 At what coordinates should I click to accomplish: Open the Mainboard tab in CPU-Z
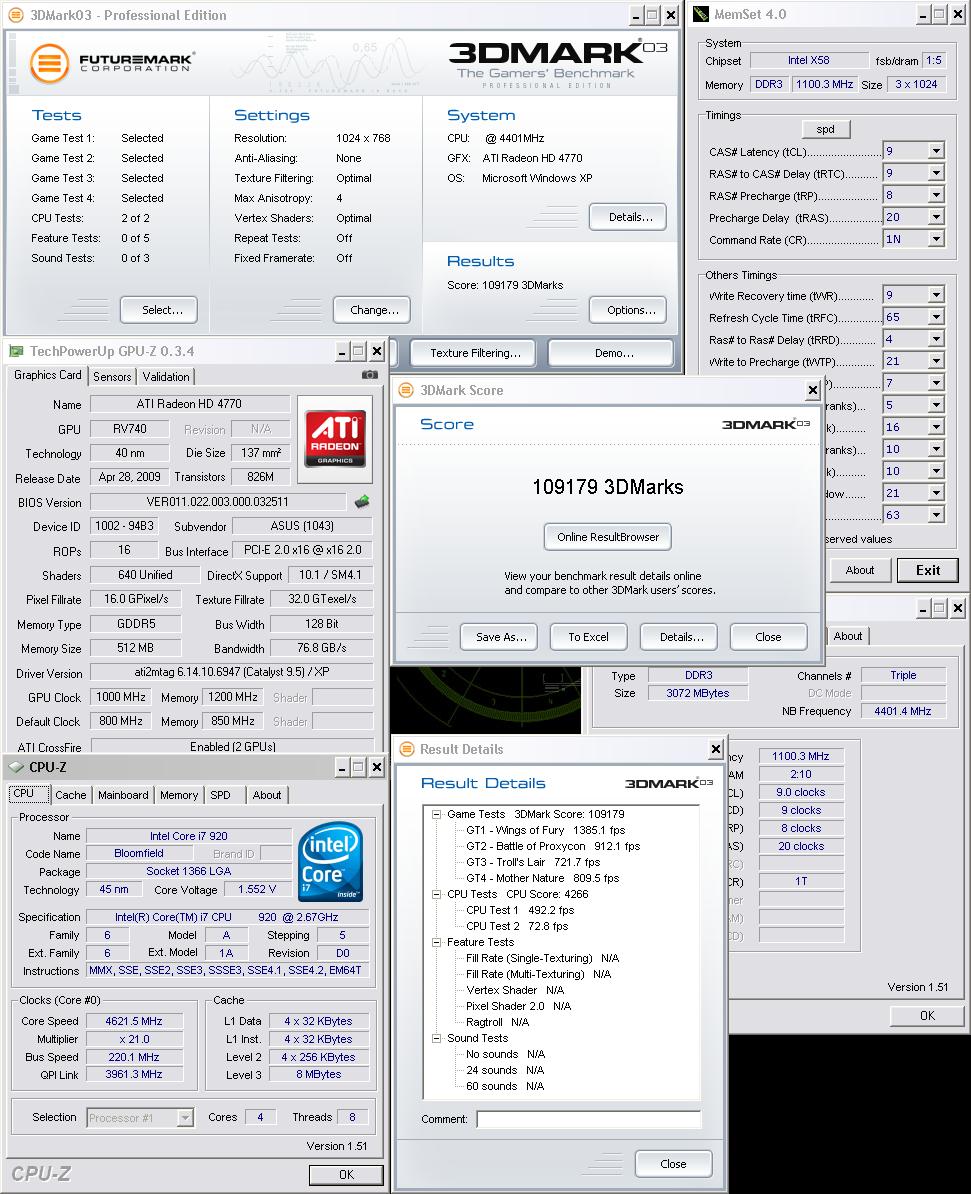tap(123, 795)
